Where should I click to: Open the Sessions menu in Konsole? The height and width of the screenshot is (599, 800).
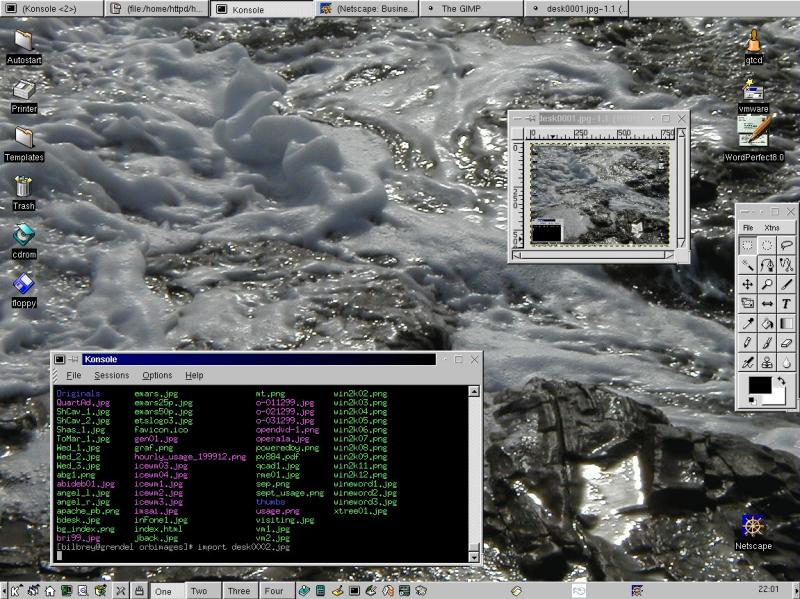click(x=111, y=375)
